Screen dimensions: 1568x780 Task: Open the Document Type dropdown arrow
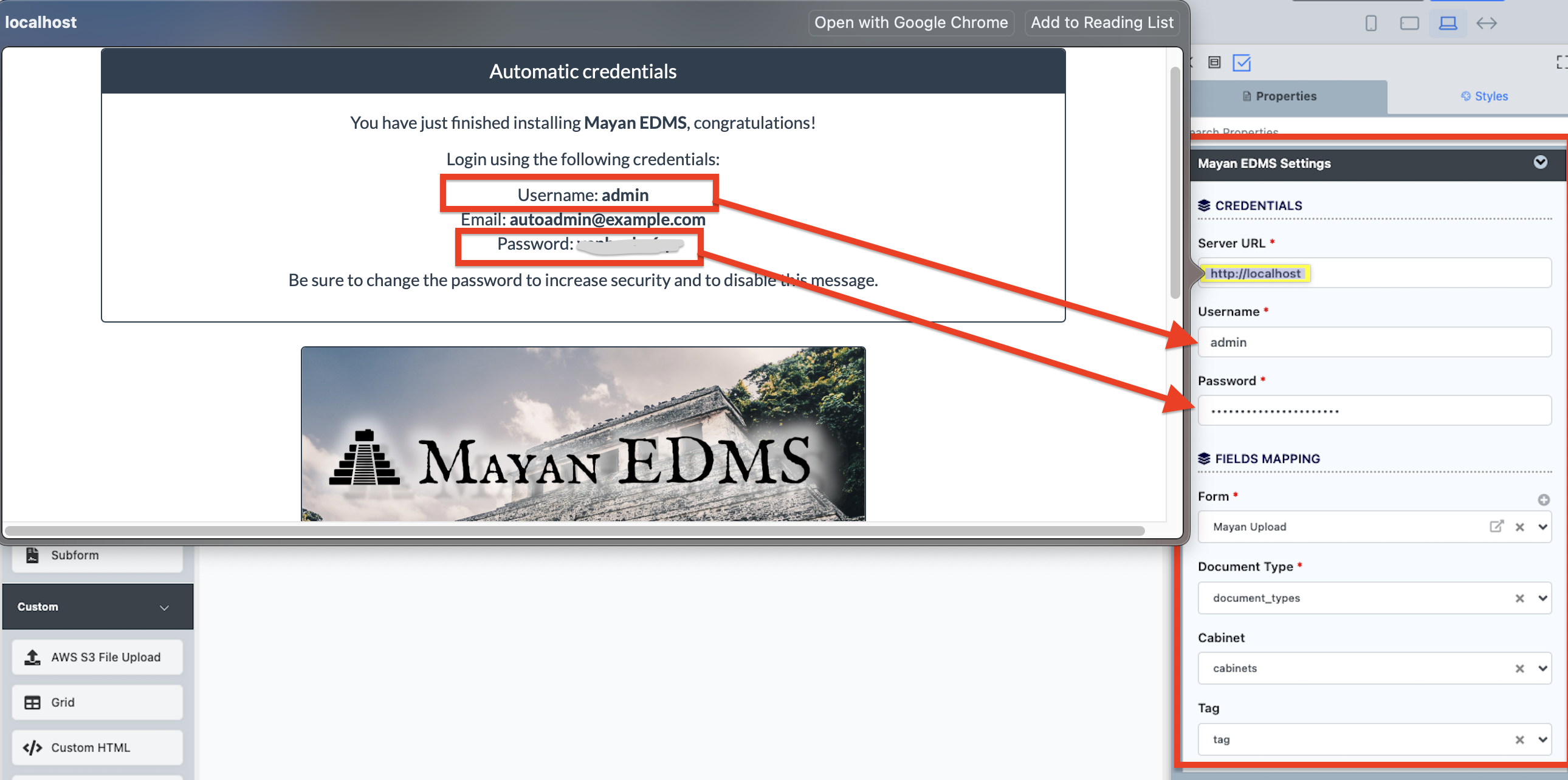pos(1542,598)
